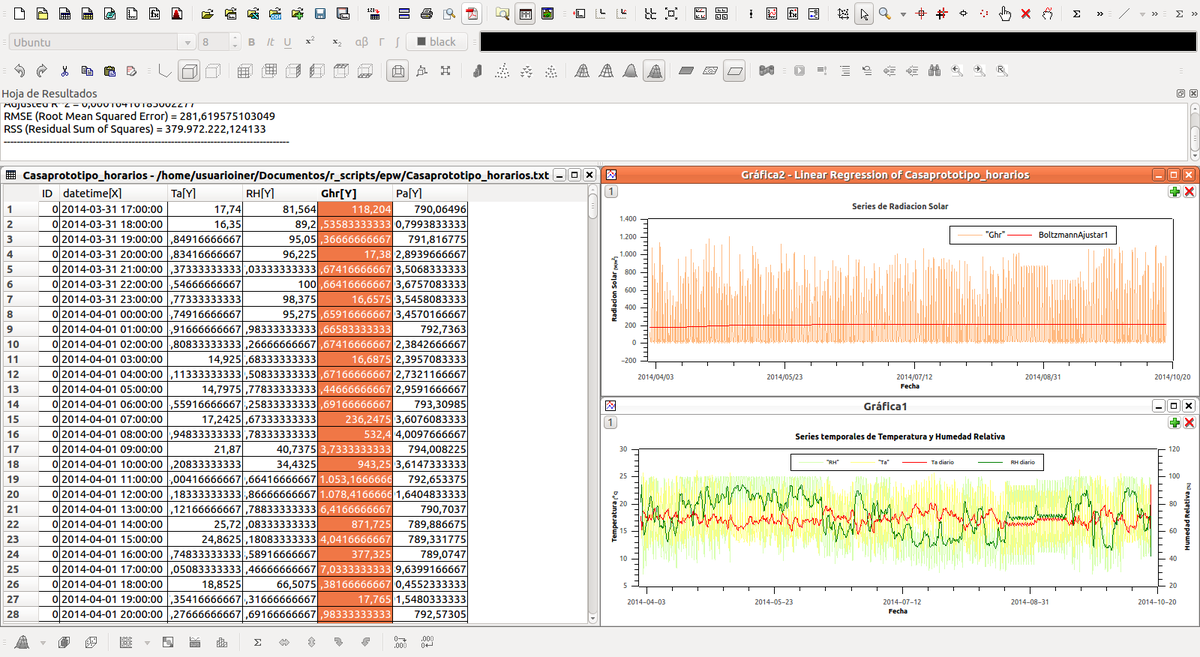Open the sigma statistics tool in top toolbar

[x=1076, y=15]
